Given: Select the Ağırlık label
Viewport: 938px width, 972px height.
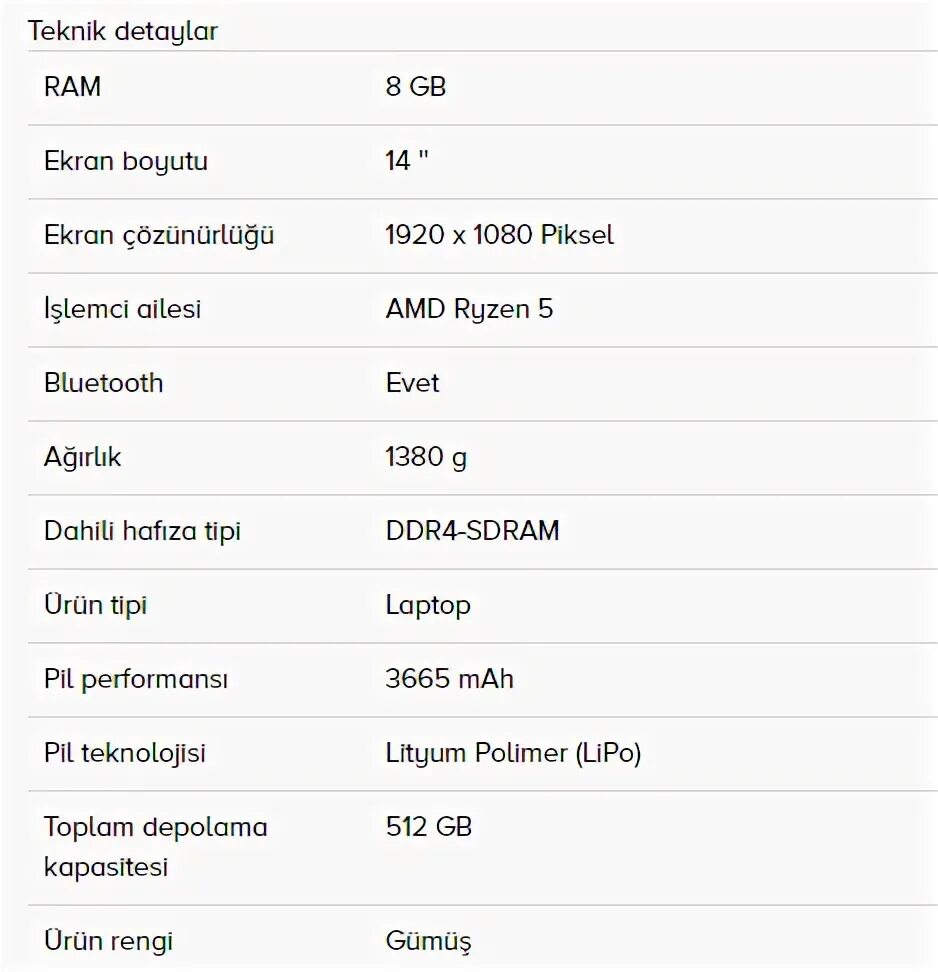Looking at the screenshot, I should 82,457.
